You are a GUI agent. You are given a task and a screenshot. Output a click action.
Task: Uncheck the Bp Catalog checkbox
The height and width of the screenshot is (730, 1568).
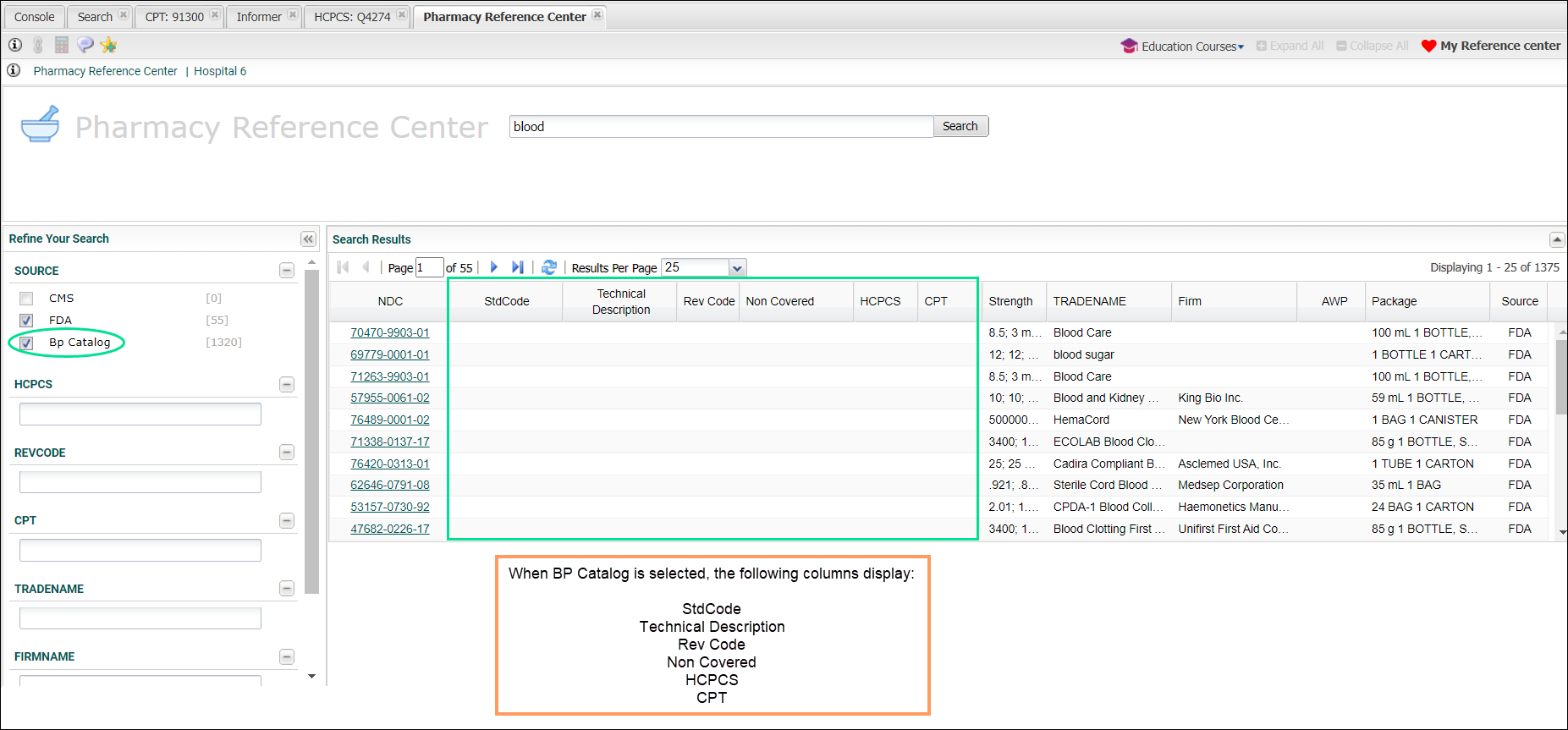[26, 343]
